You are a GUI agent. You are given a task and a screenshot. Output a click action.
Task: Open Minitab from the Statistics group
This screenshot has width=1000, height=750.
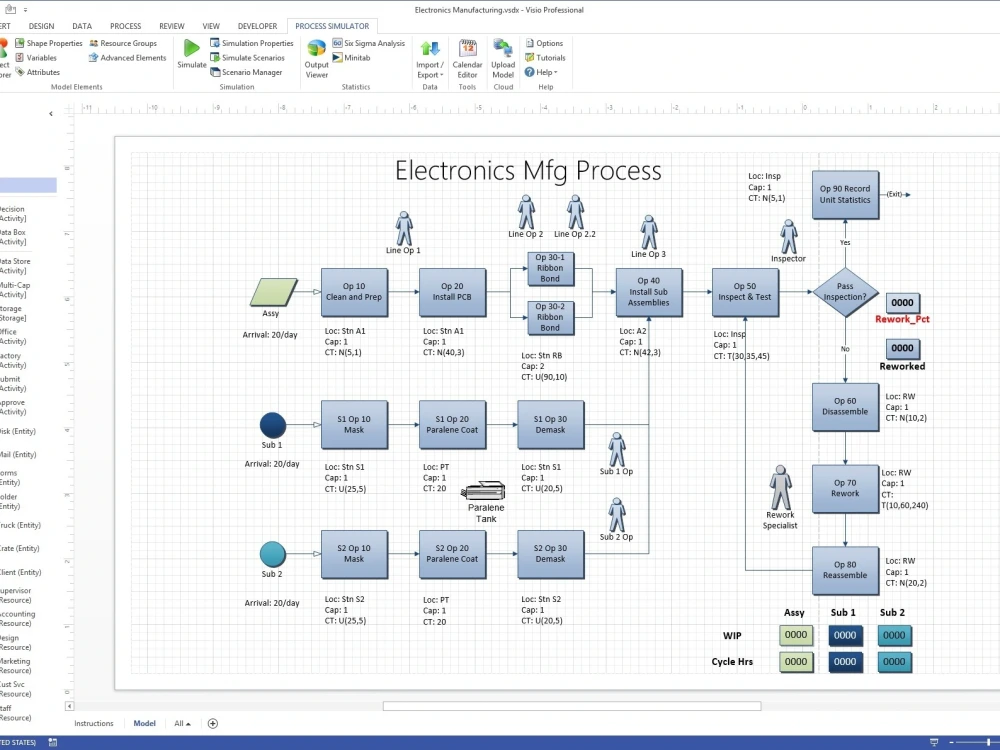click(355, 57)
